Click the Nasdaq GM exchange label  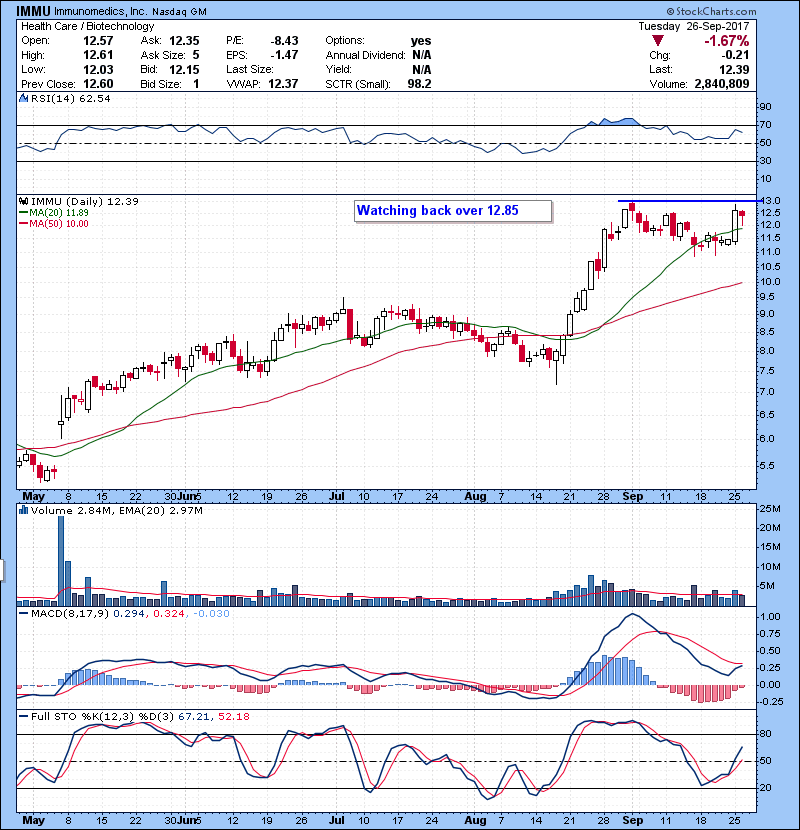pos(179,12)
